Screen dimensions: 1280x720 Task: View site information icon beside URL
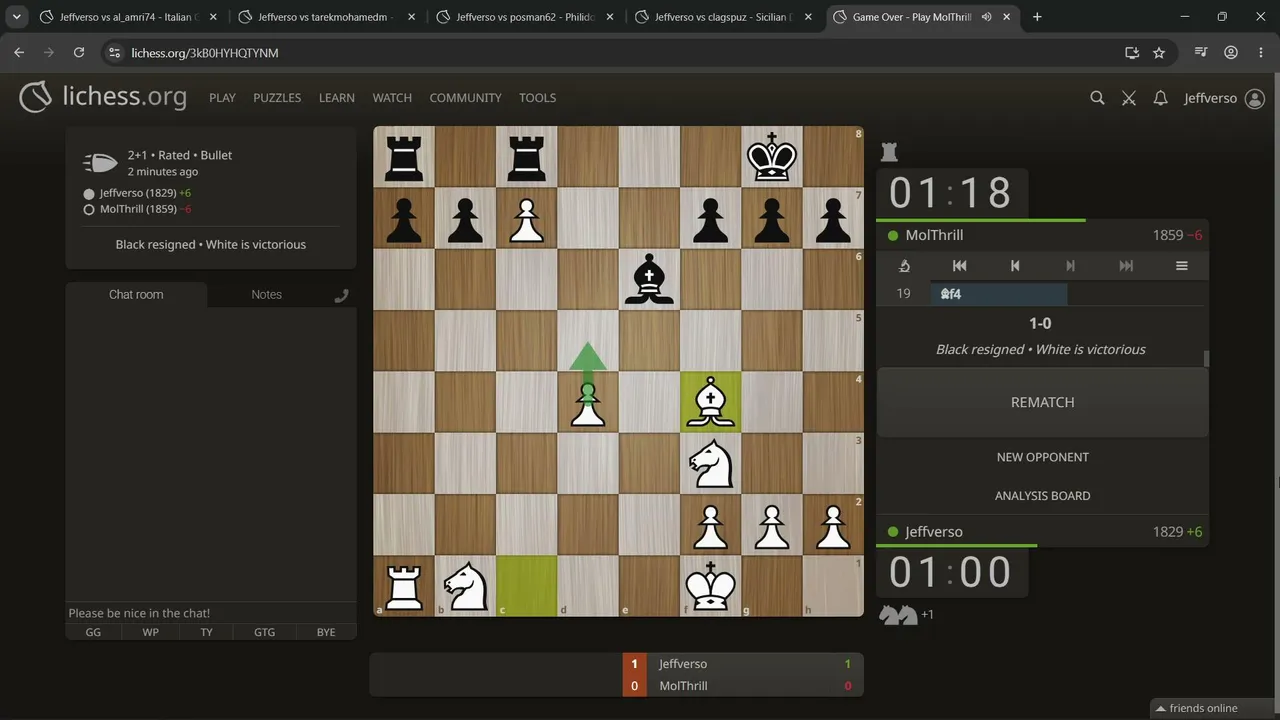114,52
